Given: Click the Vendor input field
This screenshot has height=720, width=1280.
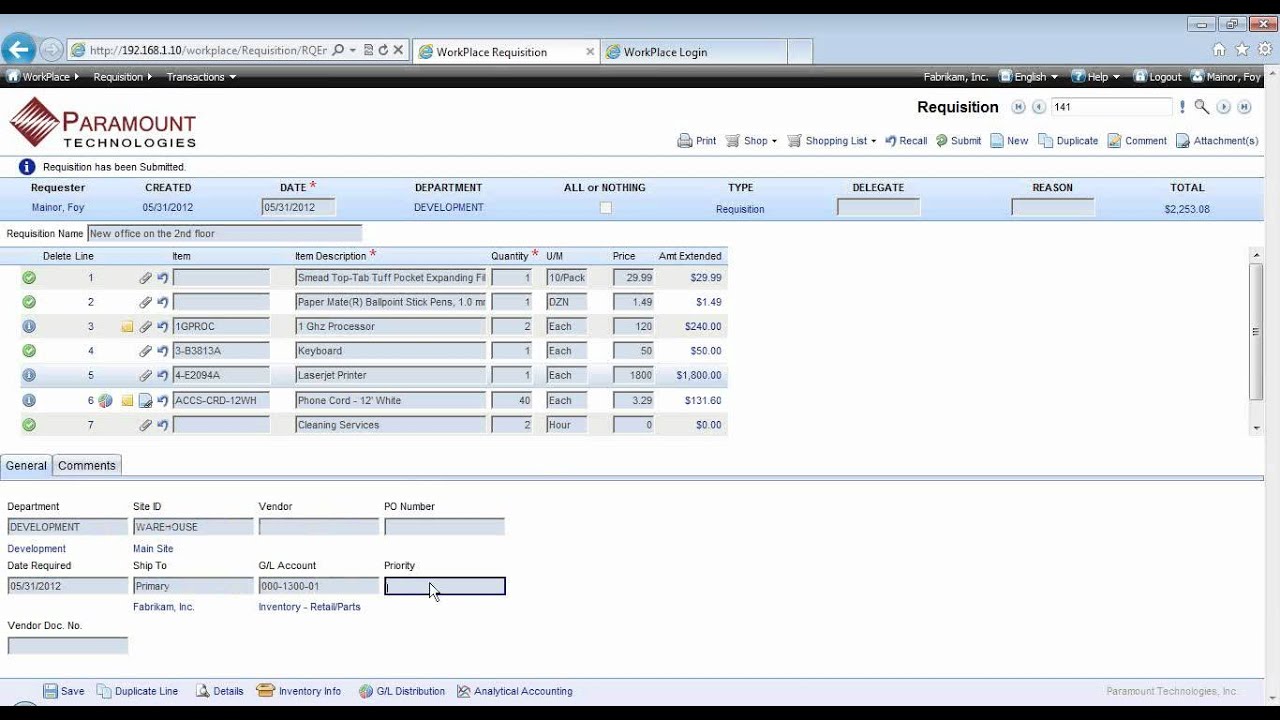Looking at the screenshot, I should [x=319, y=527].
